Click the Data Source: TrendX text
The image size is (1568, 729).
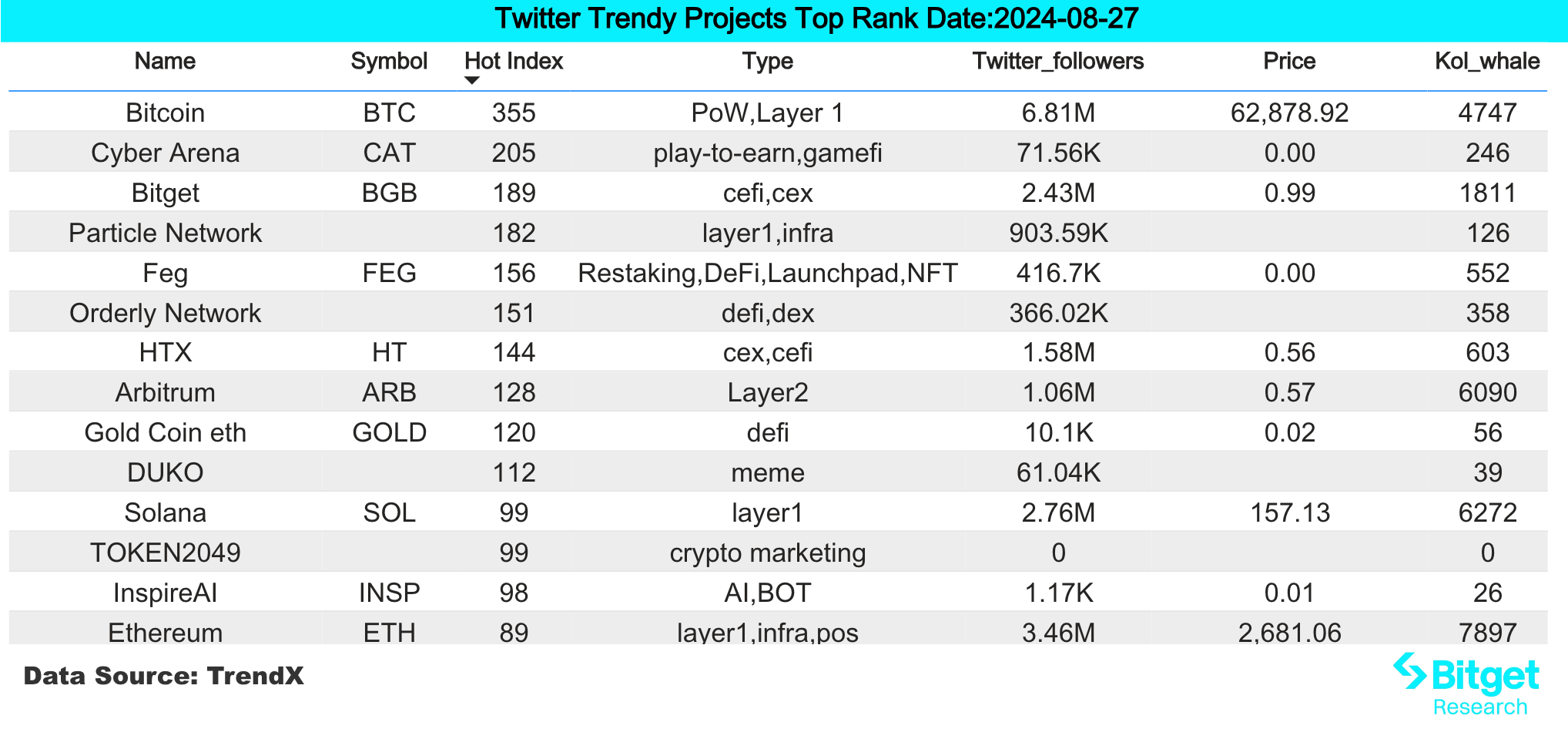pyautogui.click(x=163, y=677)
